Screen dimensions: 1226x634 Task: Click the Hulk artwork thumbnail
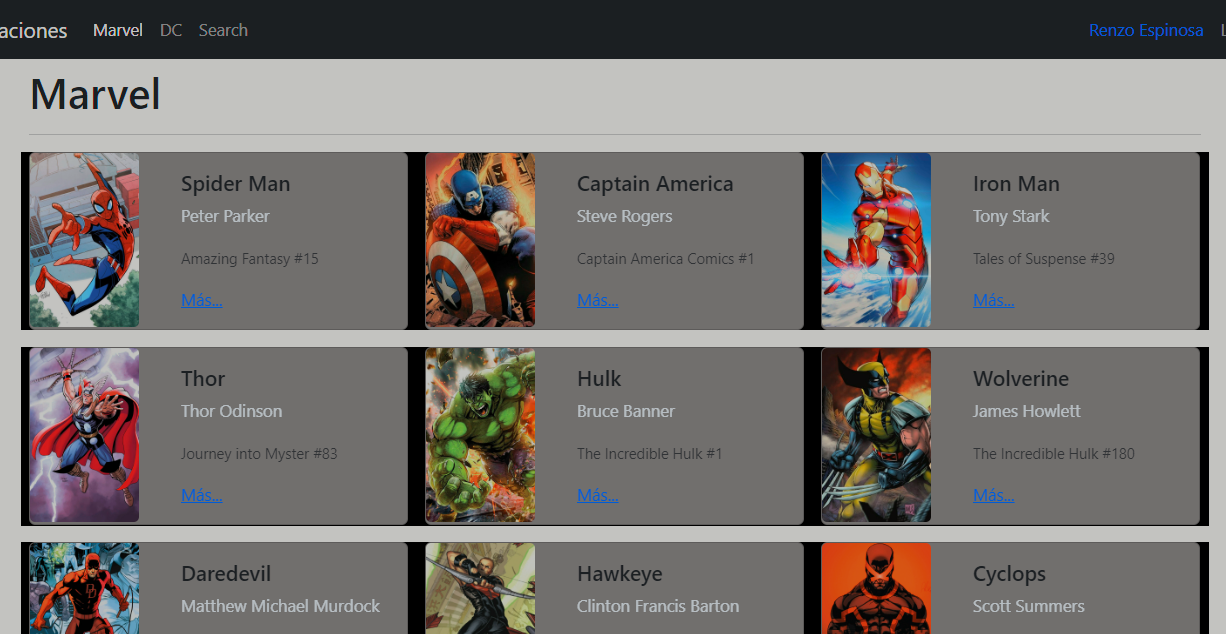tap(480, 435)
